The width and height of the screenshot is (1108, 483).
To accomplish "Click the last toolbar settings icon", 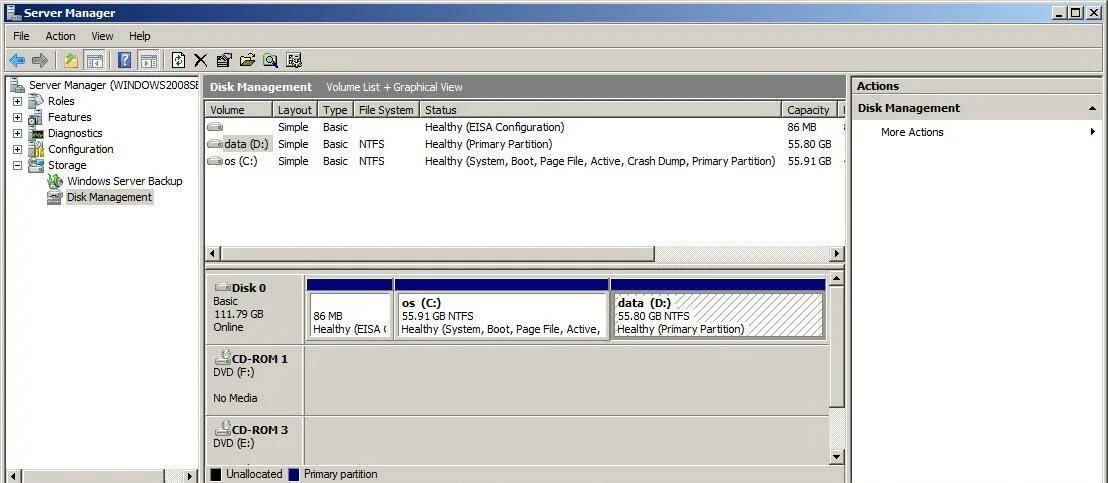I will tap(294, 61).
